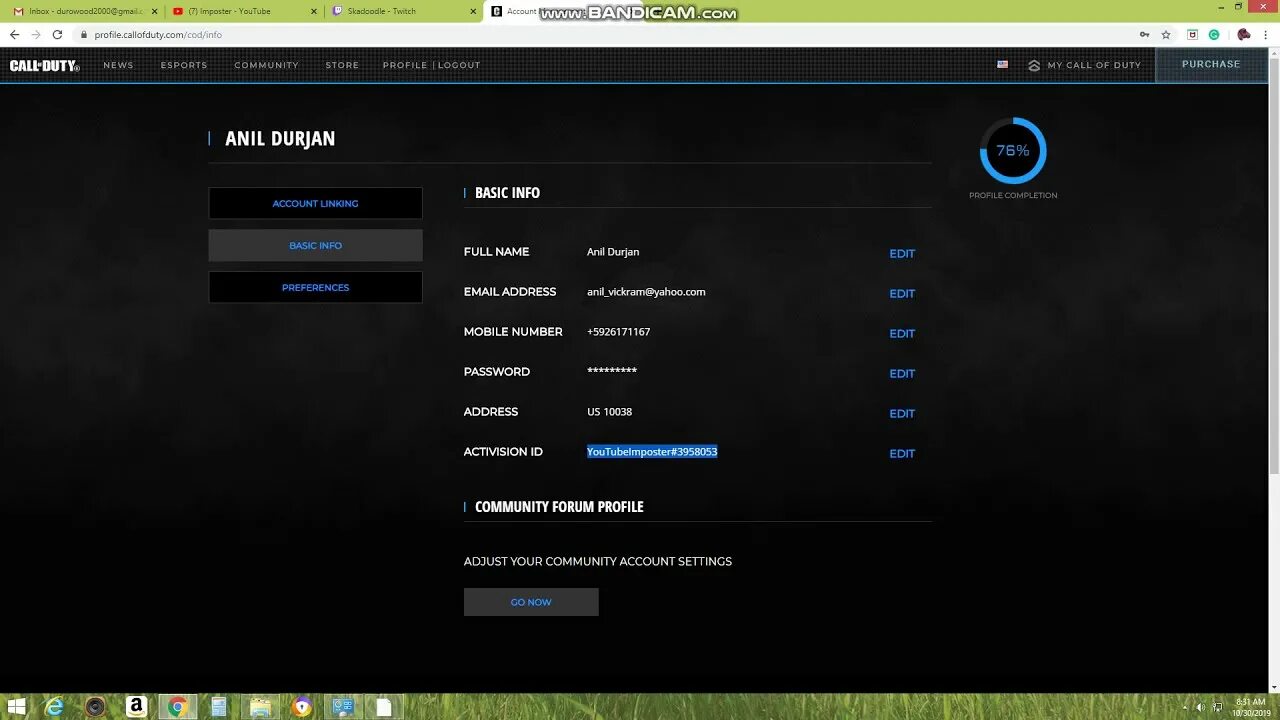The image size is (1280, 720).
Task: Change region using the US flag icon
Action: point(1002,64)
